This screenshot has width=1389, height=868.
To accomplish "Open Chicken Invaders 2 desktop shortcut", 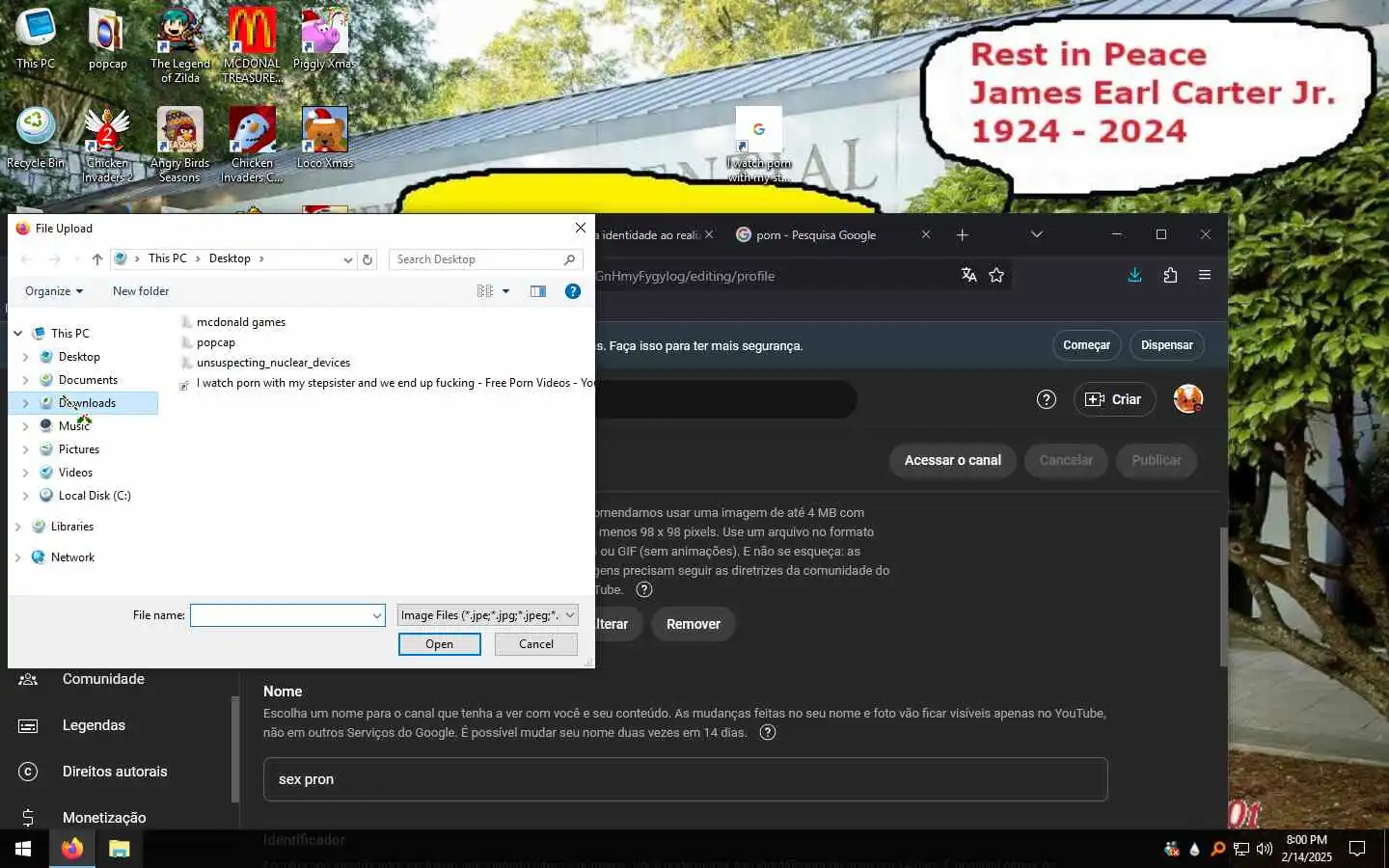I will (x=107, y=145).
